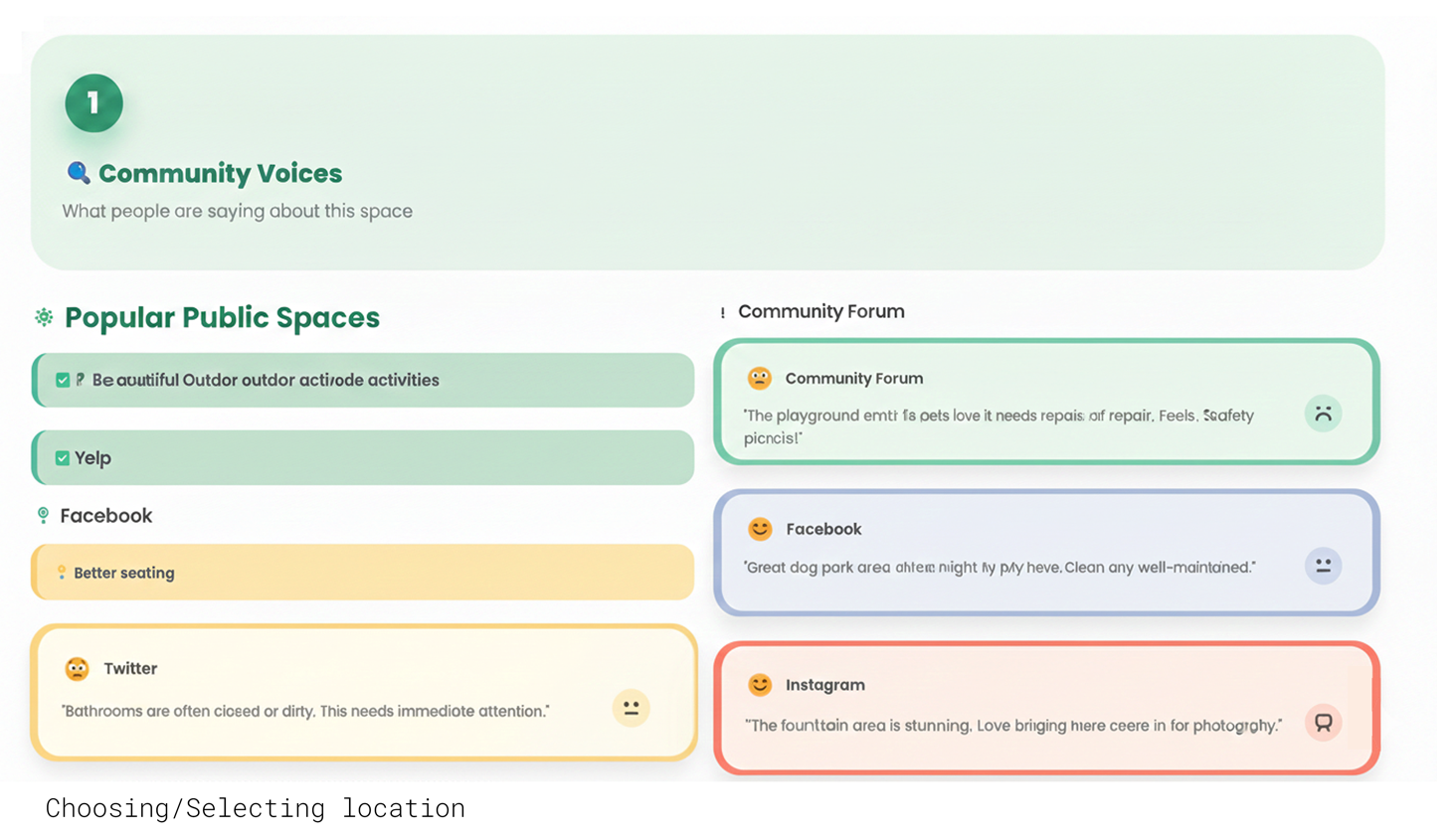Click the Community Voices title
This screenshot has height=840, width=1455.
[220, 173]
